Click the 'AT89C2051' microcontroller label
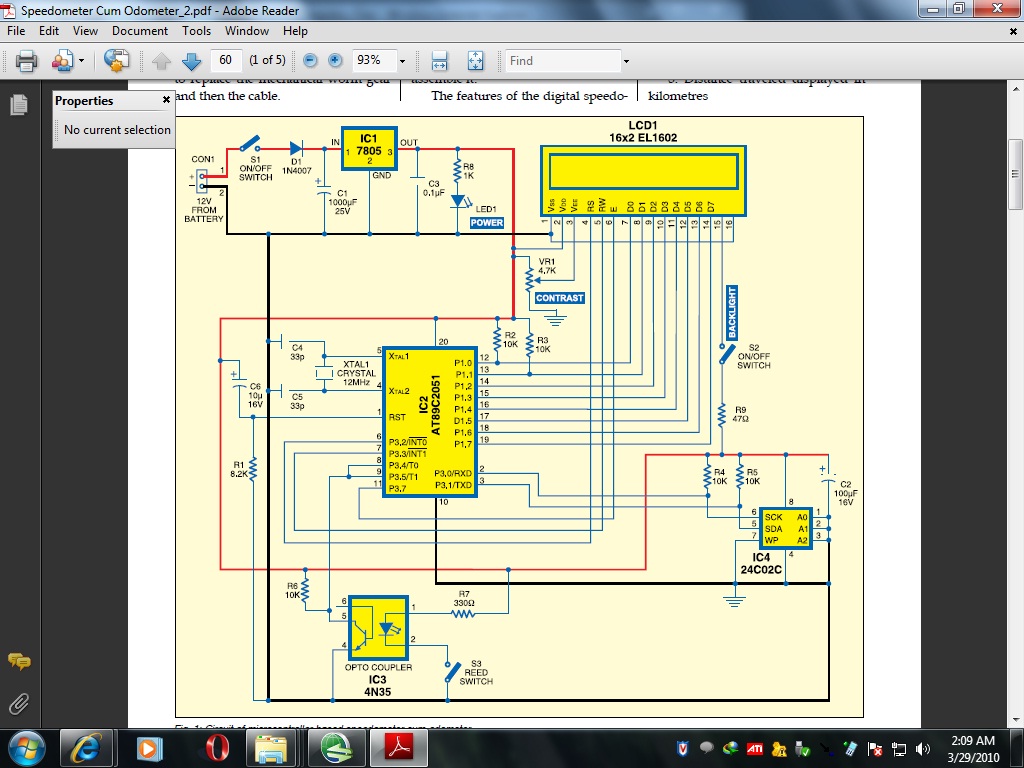This screenshot has width=1024, height=768. tap(436, 405)
